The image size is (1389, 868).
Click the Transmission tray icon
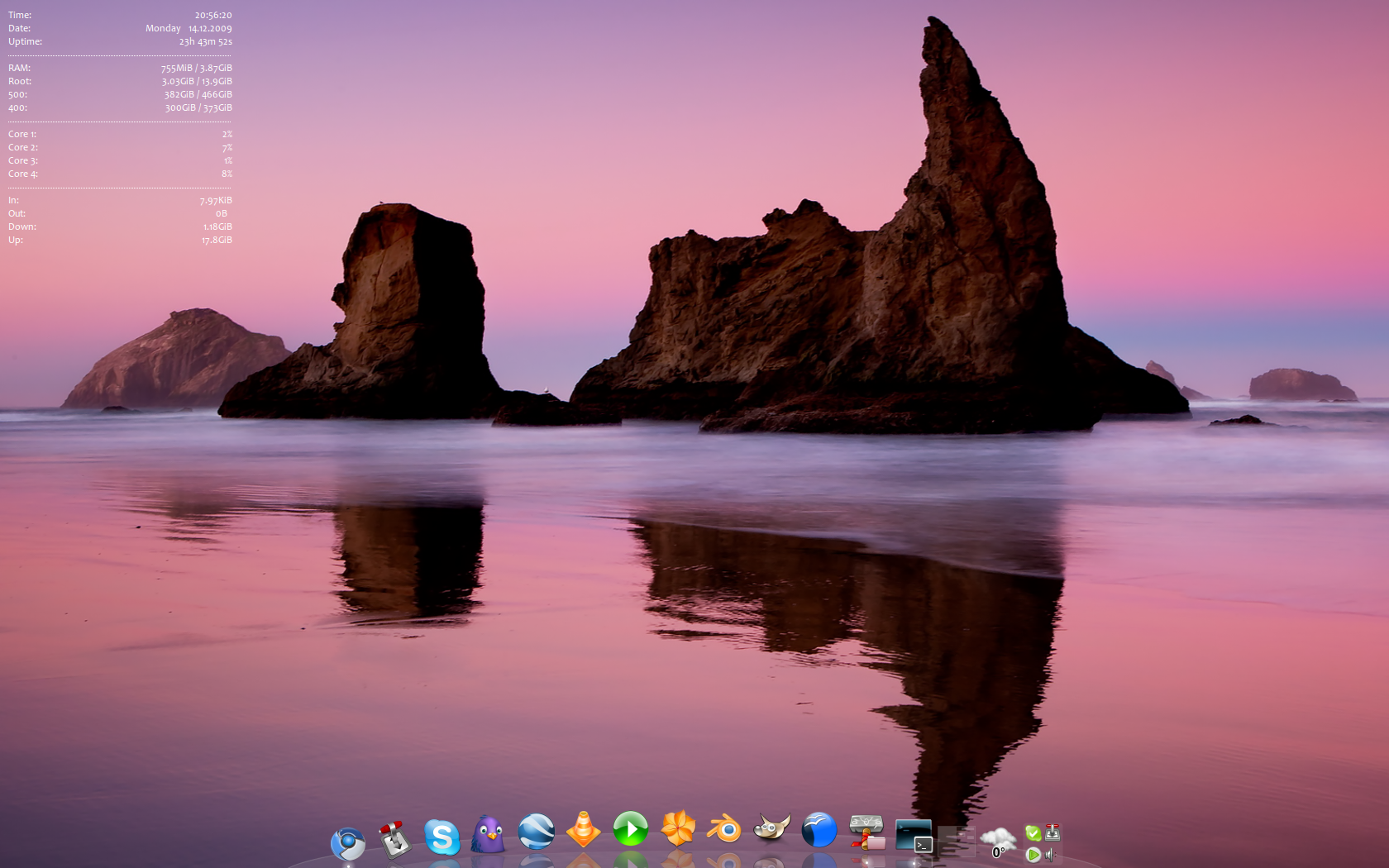coord(1052,833)
